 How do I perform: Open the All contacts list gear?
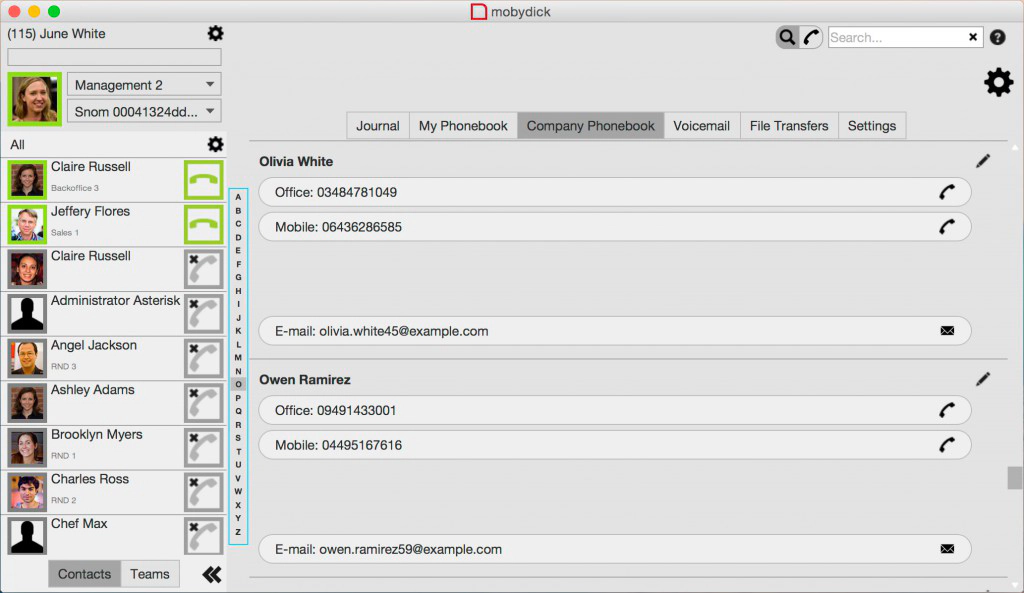[x=214, y=145]
